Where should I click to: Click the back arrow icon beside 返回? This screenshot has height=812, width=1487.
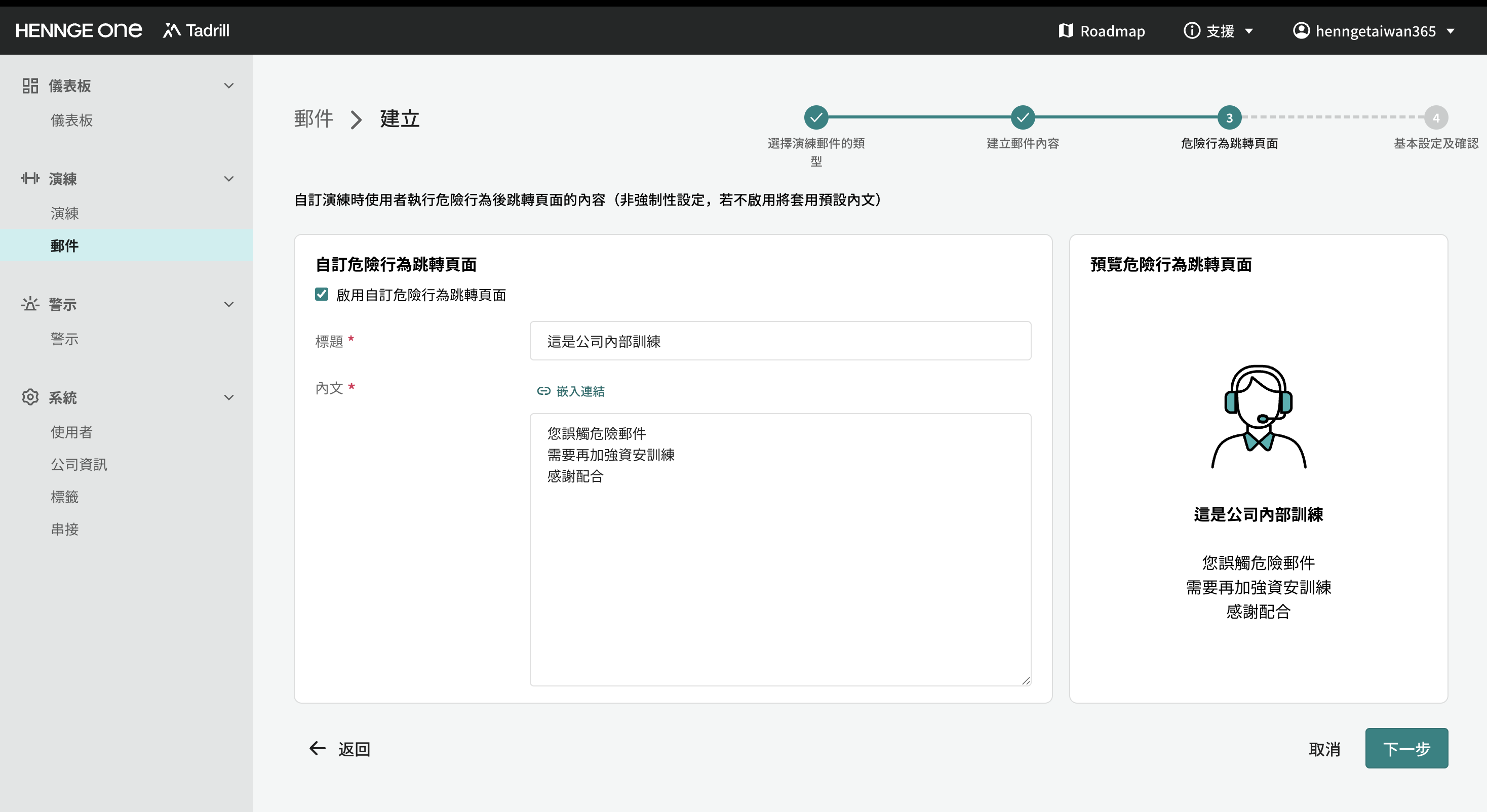pos(318,749)
